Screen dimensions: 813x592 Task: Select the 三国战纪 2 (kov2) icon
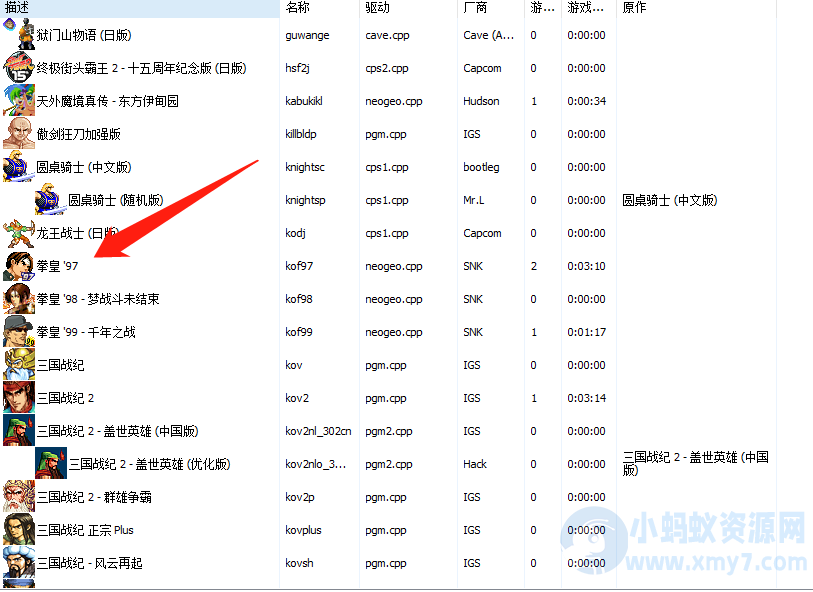[x=19, y=398]
